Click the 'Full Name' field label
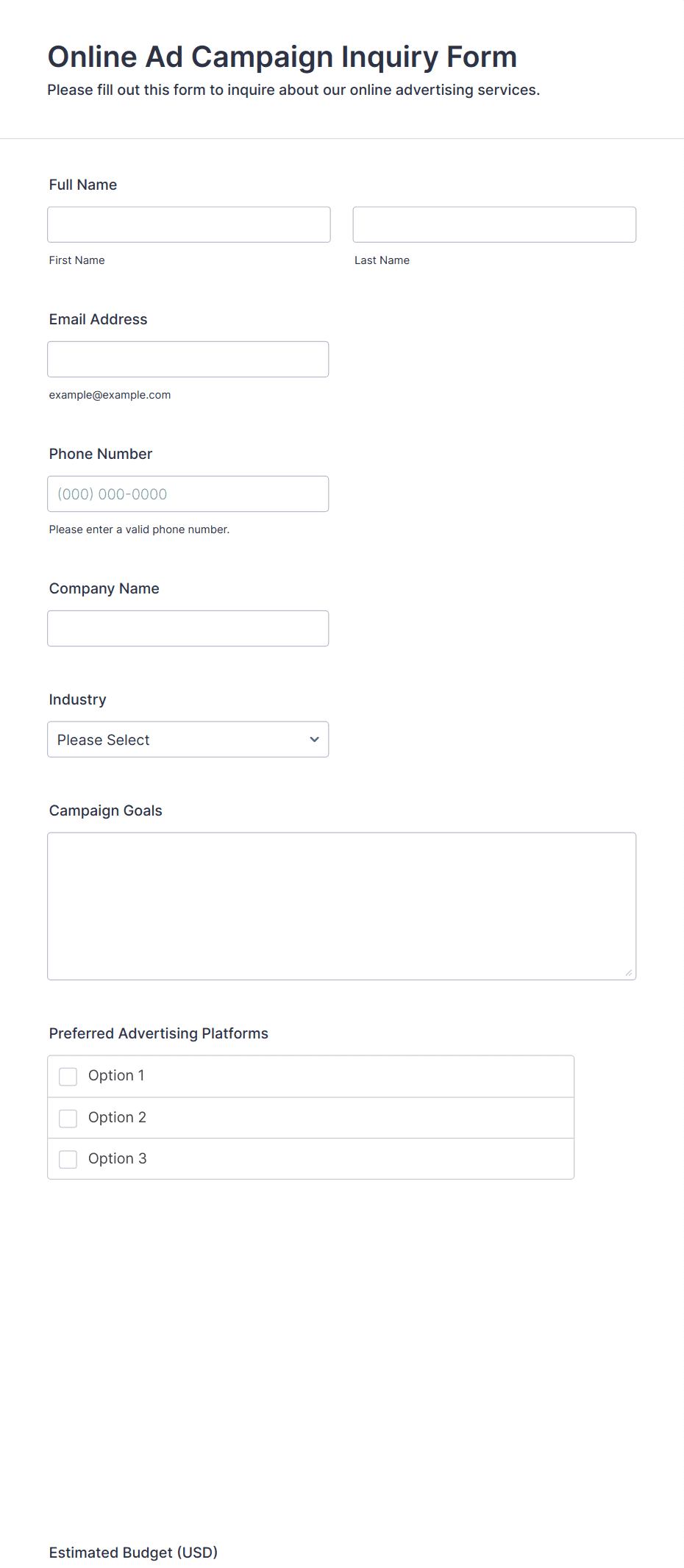The width and height of the screenshot is (684, 1568). 83,185
